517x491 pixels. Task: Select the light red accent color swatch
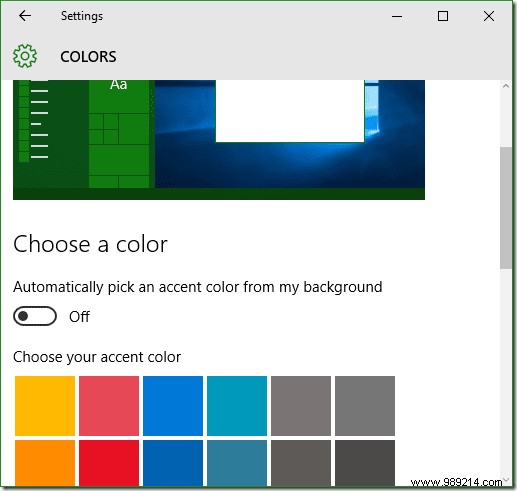pyautogui.click(x=109, y=406)
